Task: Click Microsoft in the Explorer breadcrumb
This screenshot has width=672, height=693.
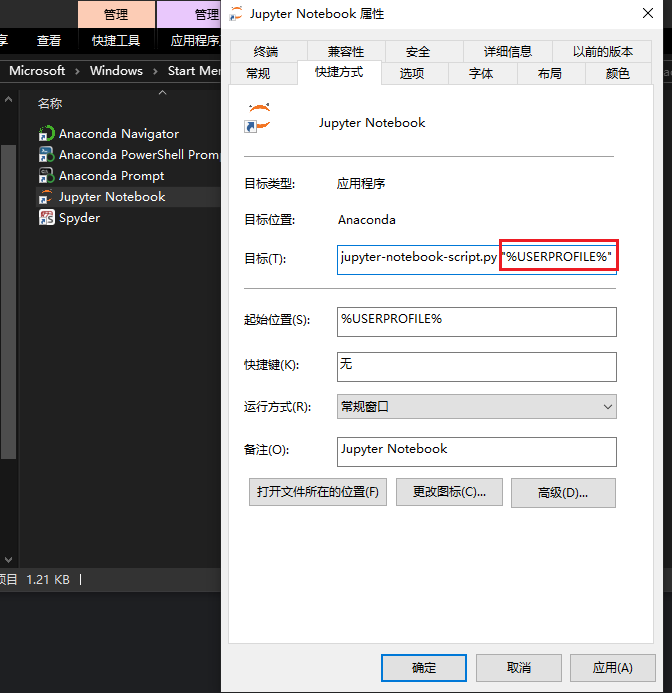Action: 37,71
